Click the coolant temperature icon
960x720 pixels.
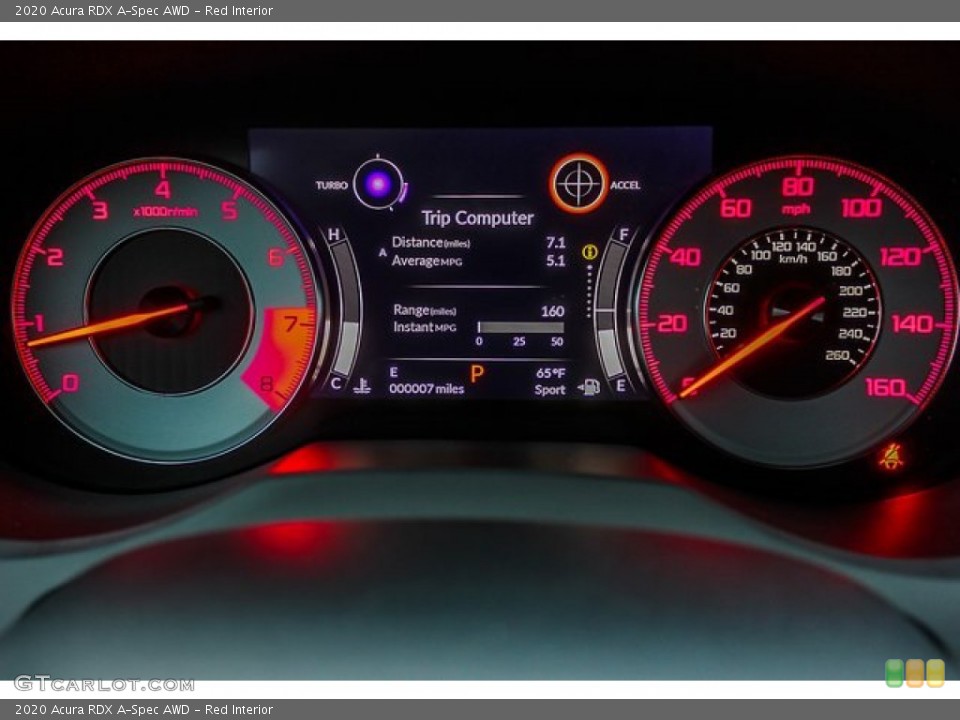(x=362, y=385)
